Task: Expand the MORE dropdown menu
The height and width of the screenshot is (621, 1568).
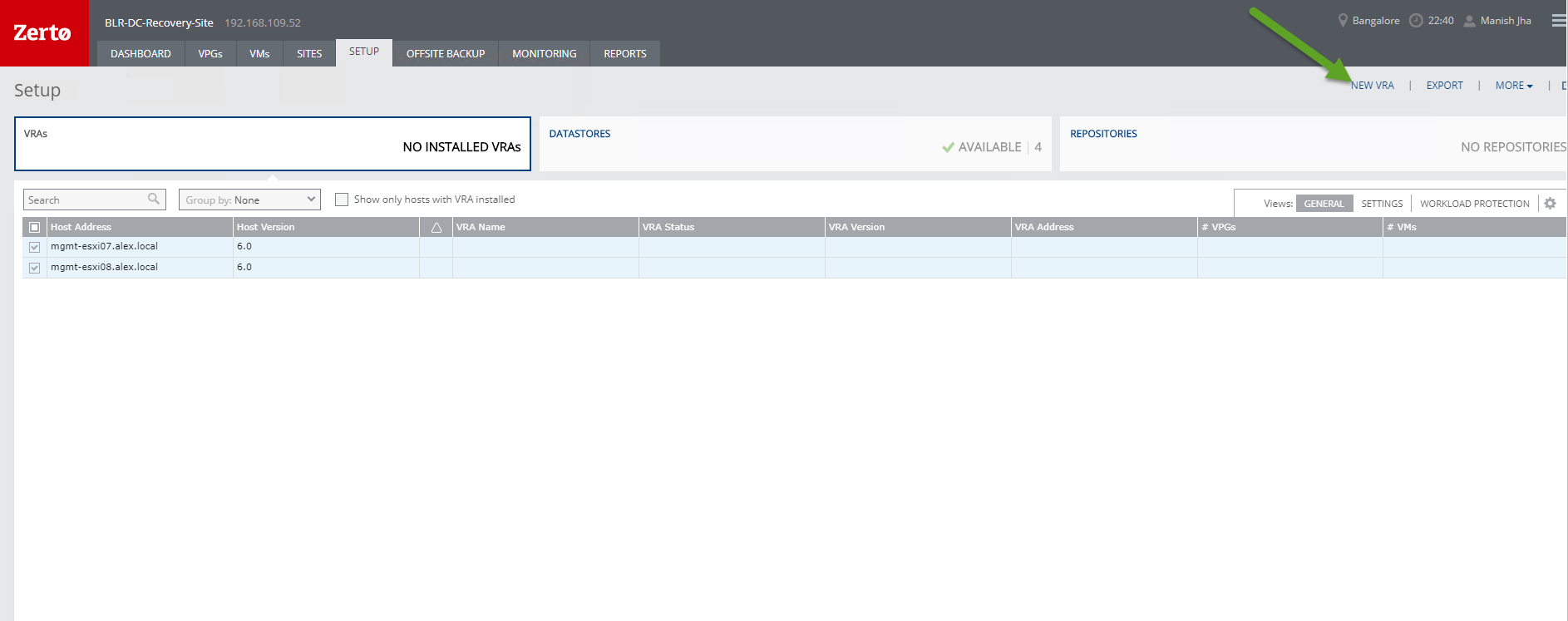Action: [1513, 86]
